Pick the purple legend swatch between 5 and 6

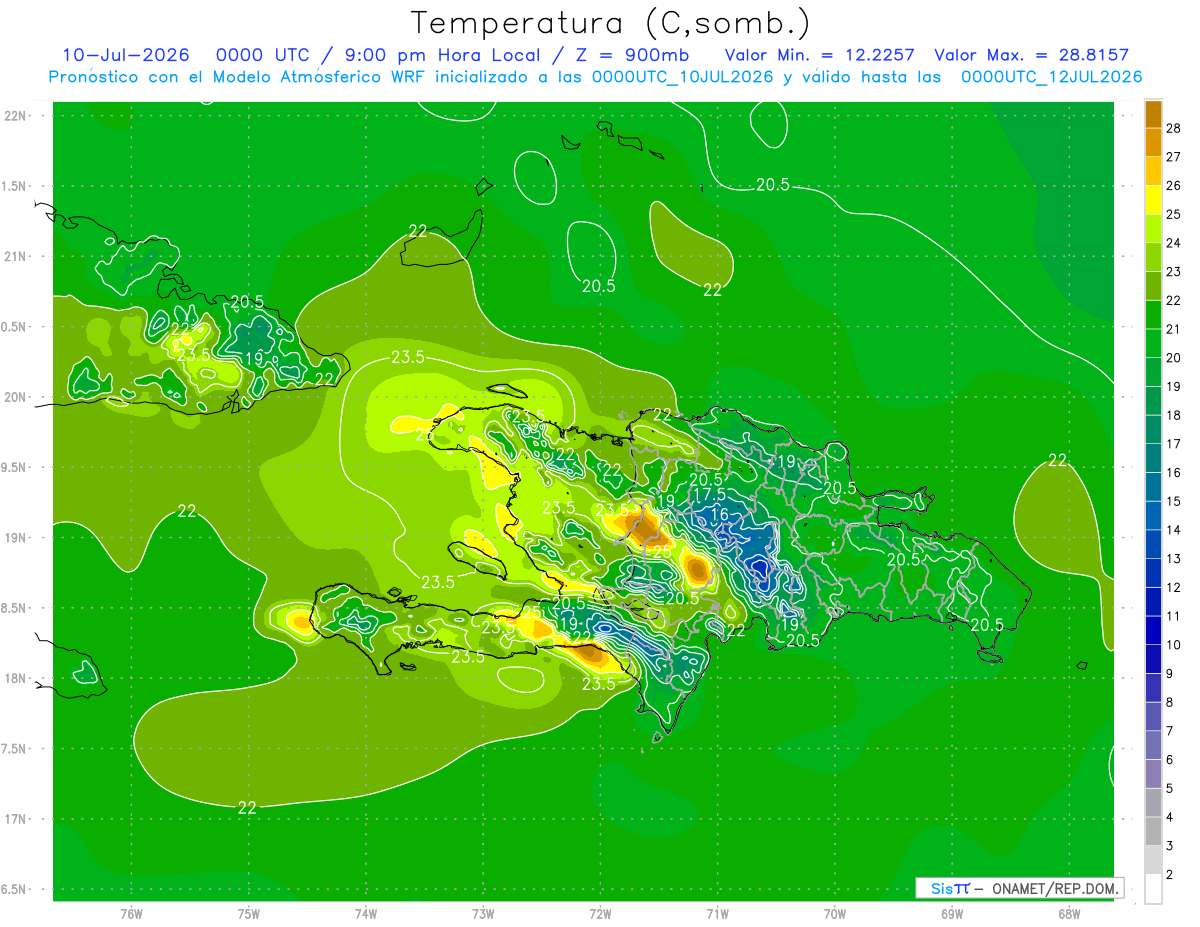pos(1153,774)
